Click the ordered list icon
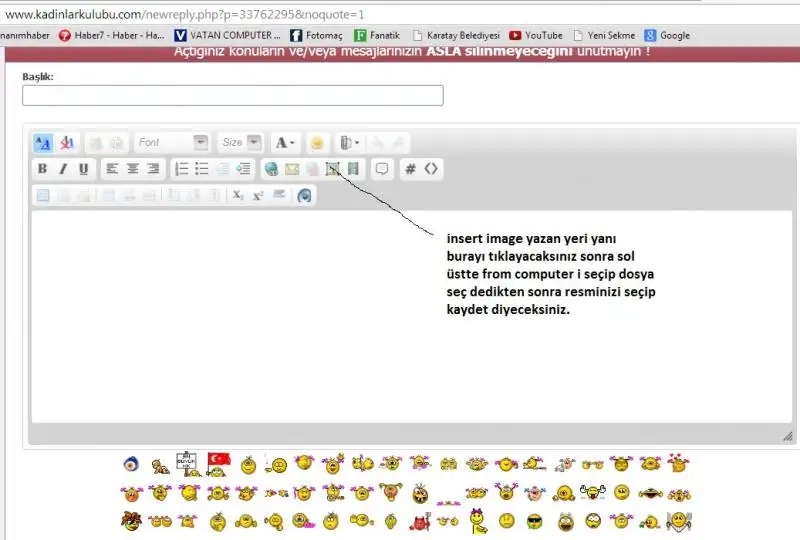Screen dimensions: 800x540 pyautogui.click(x=181, y=169)
